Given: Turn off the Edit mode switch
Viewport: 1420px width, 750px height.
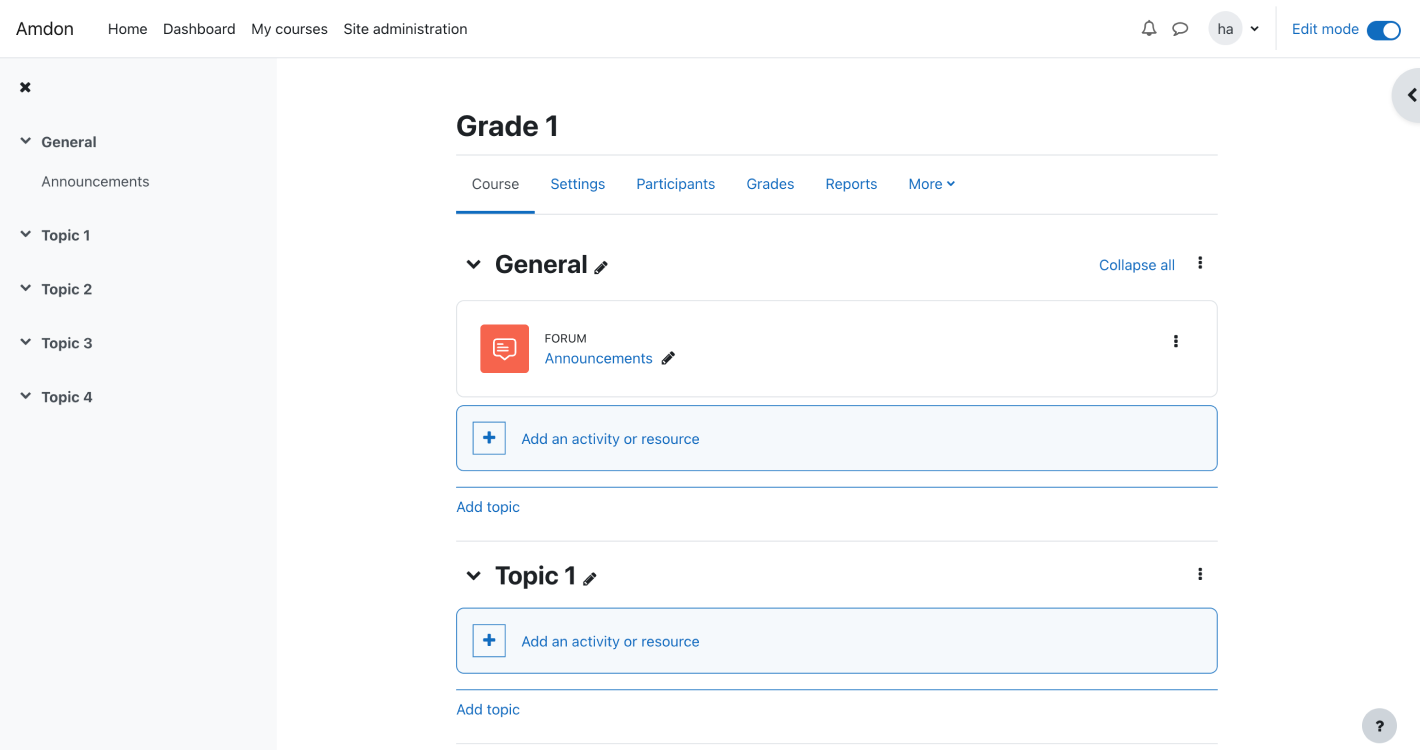Looking at the screenshot, I should [x=1384, y=30].
